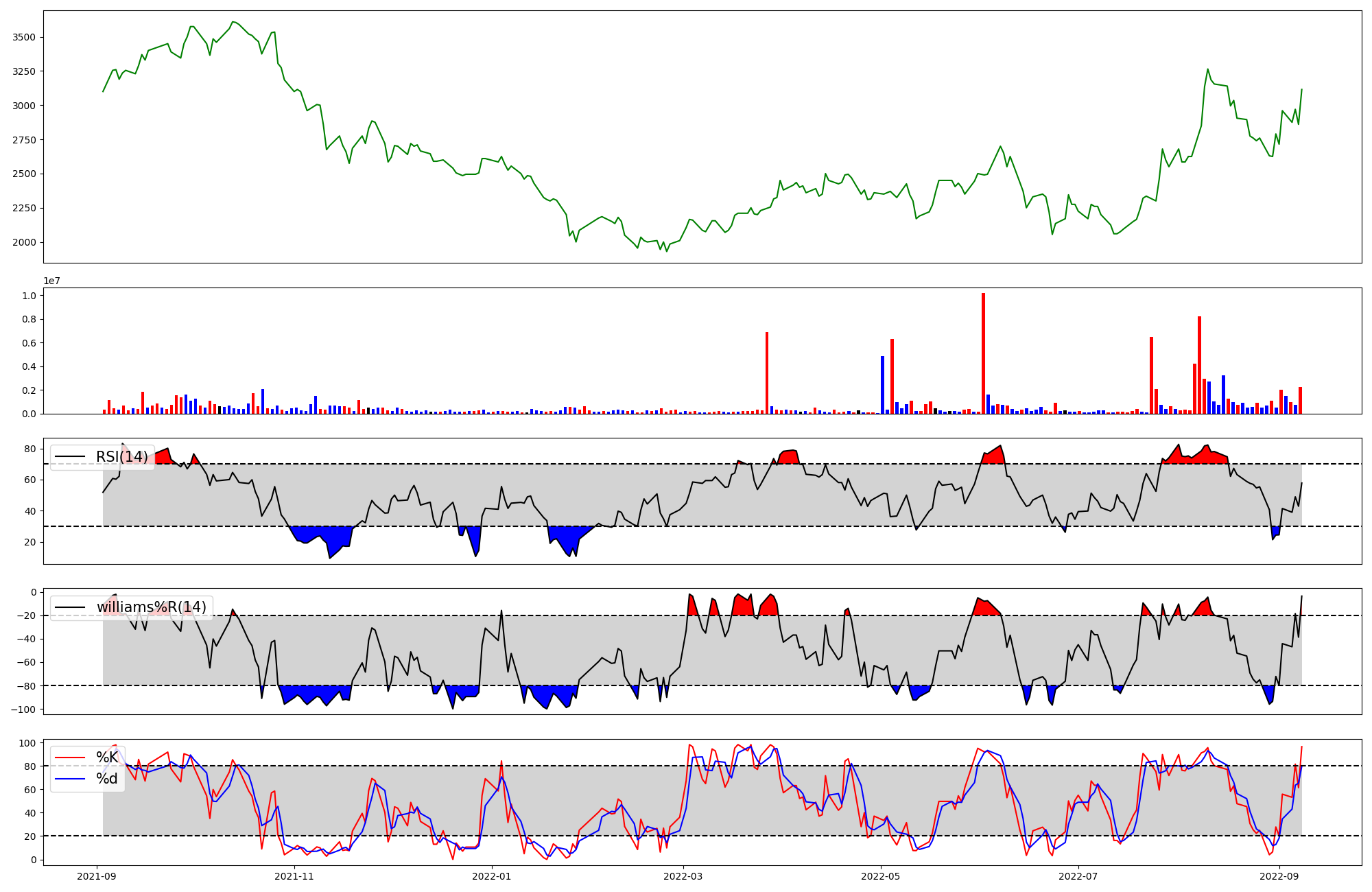Click the 2022-01 x-axis date label
Image resolution: width=1372 pixels, height=892 pixels.
click(492, 876)
